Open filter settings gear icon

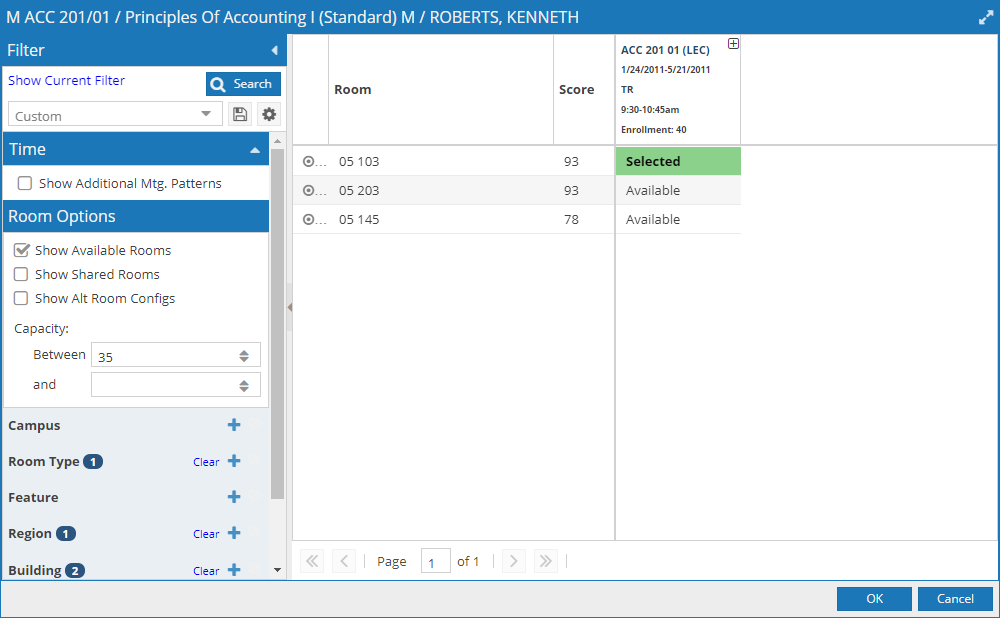tap(269, 115)
